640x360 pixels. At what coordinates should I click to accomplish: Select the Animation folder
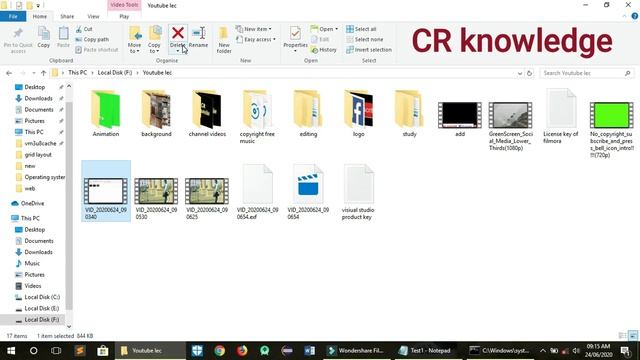coord(106,113)
